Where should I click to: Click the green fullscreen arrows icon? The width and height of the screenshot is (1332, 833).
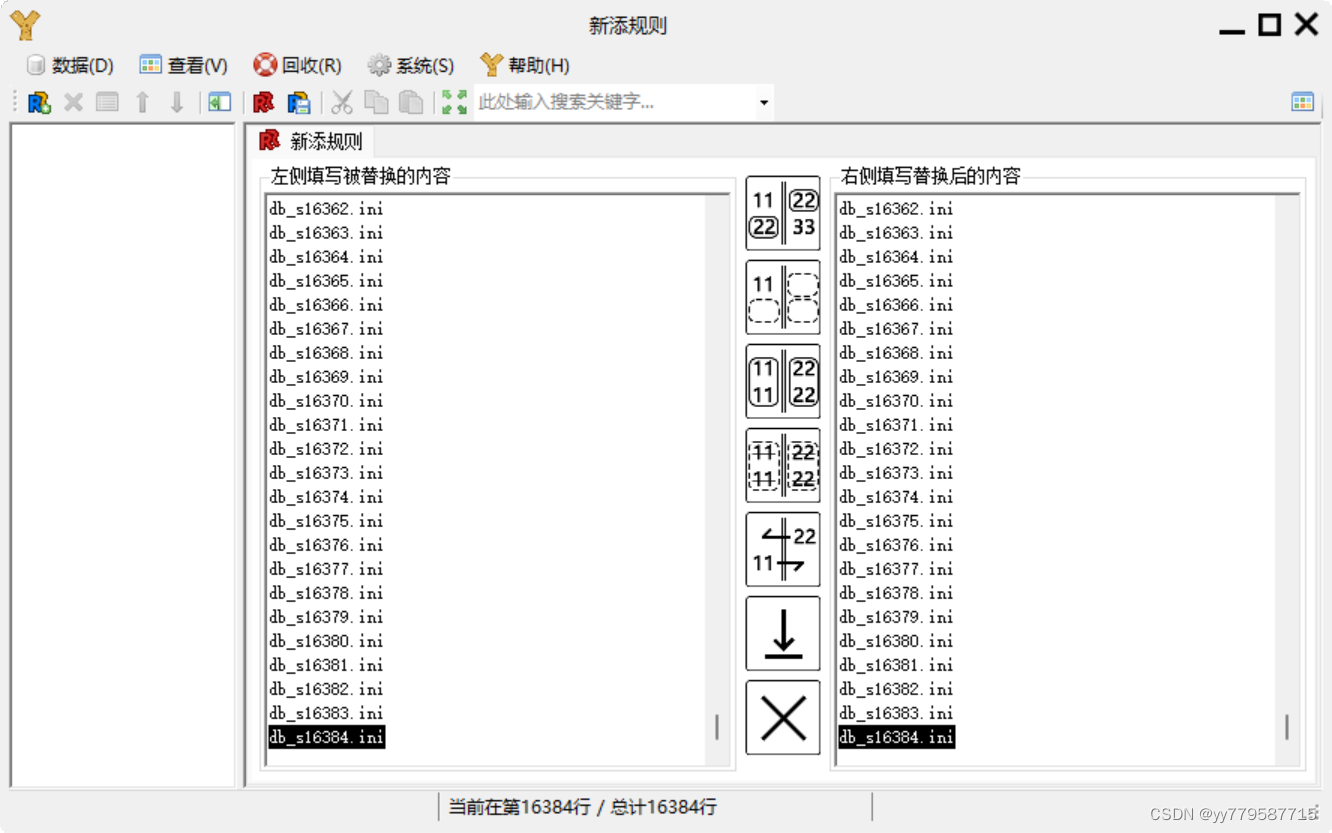click(454, 102)
